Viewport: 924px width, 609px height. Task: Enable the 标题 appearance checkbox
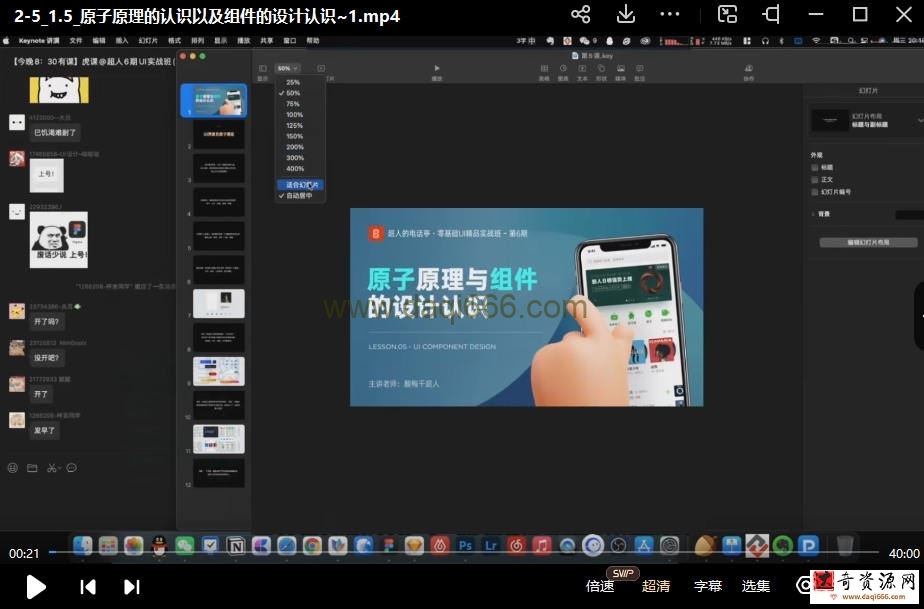click(816, 167)
